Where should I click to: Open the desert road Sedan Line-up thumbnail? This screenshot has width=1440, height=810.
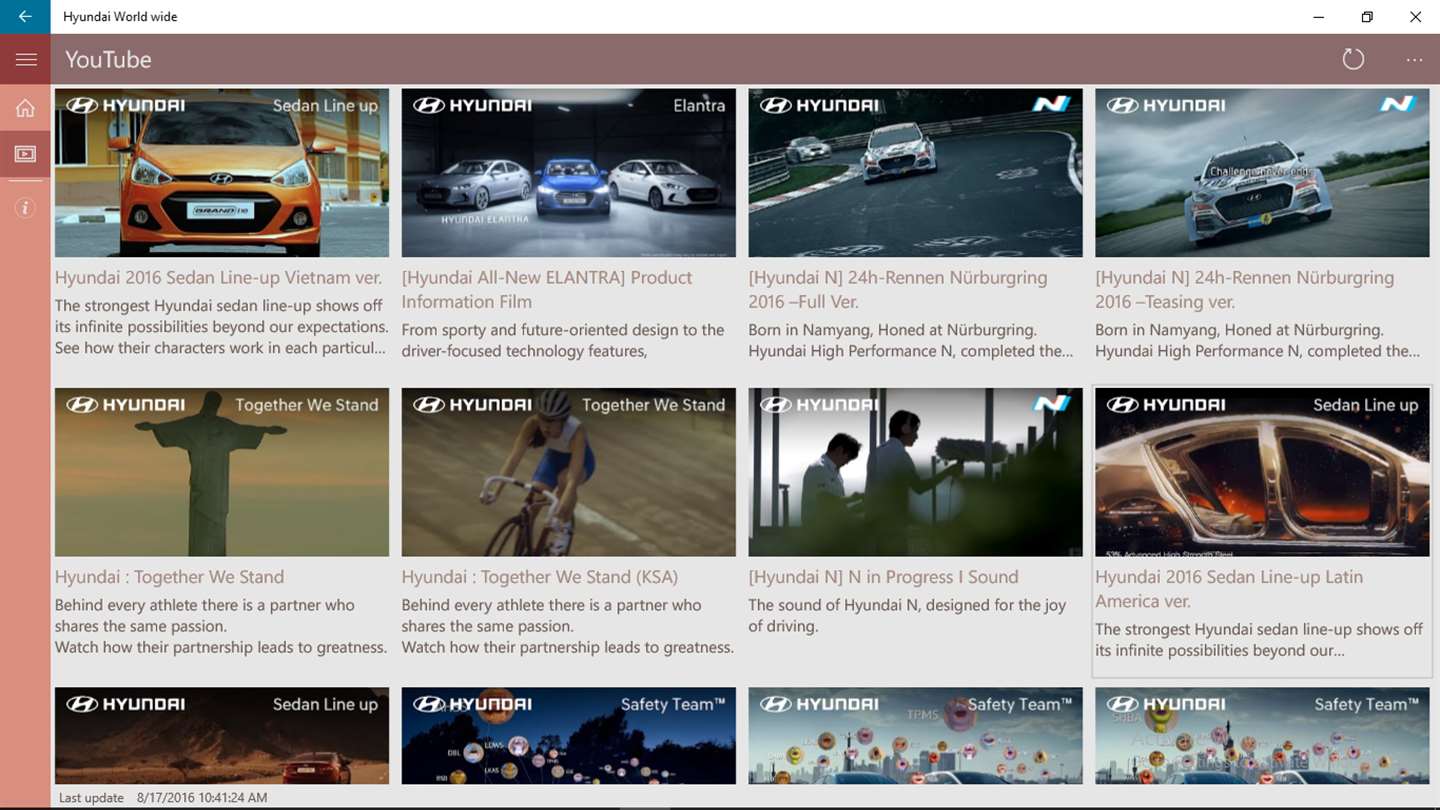point(222,735)
